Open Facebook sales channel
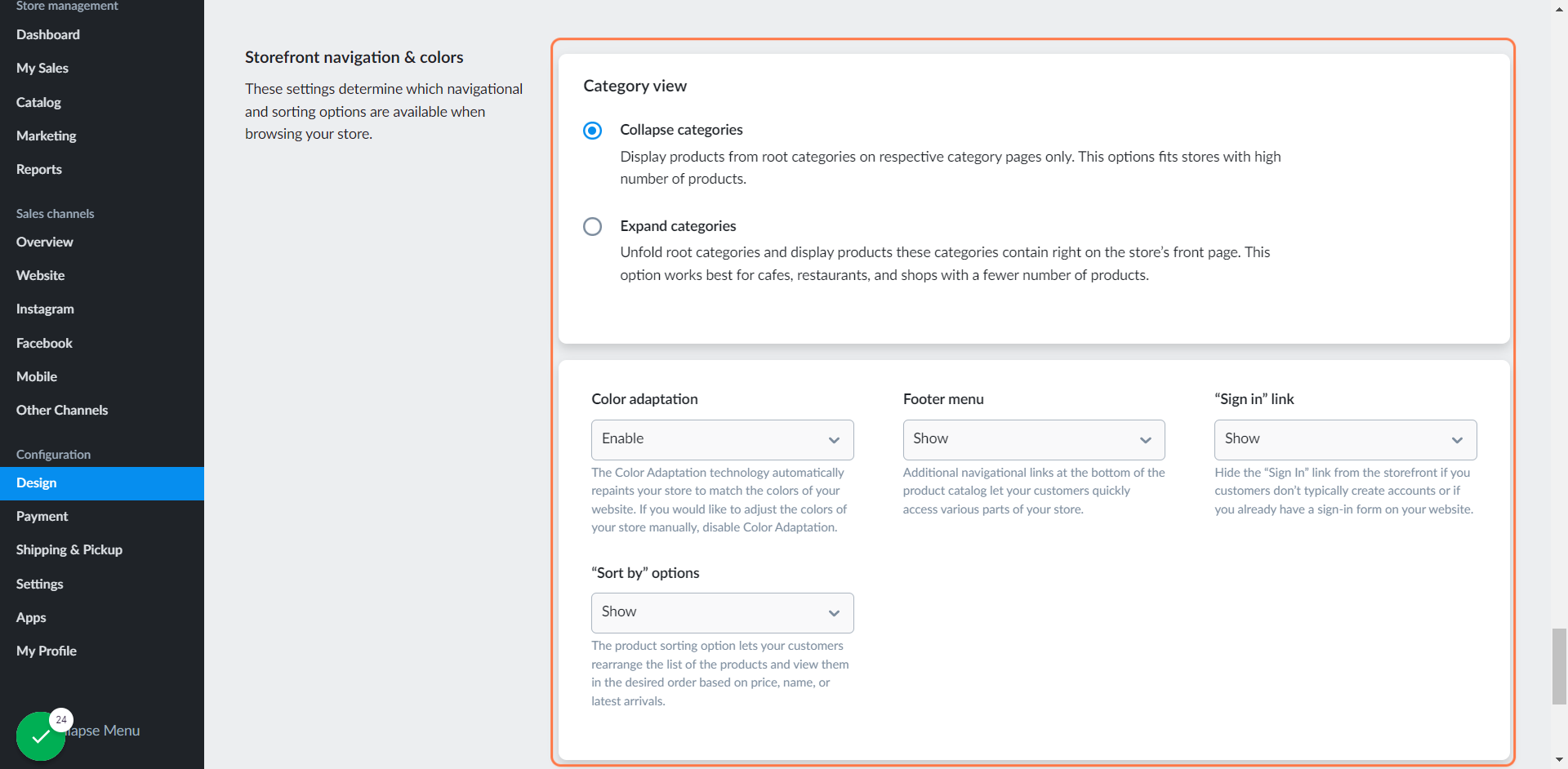Viewport: 1568px width, 769px height. (44, 343)
